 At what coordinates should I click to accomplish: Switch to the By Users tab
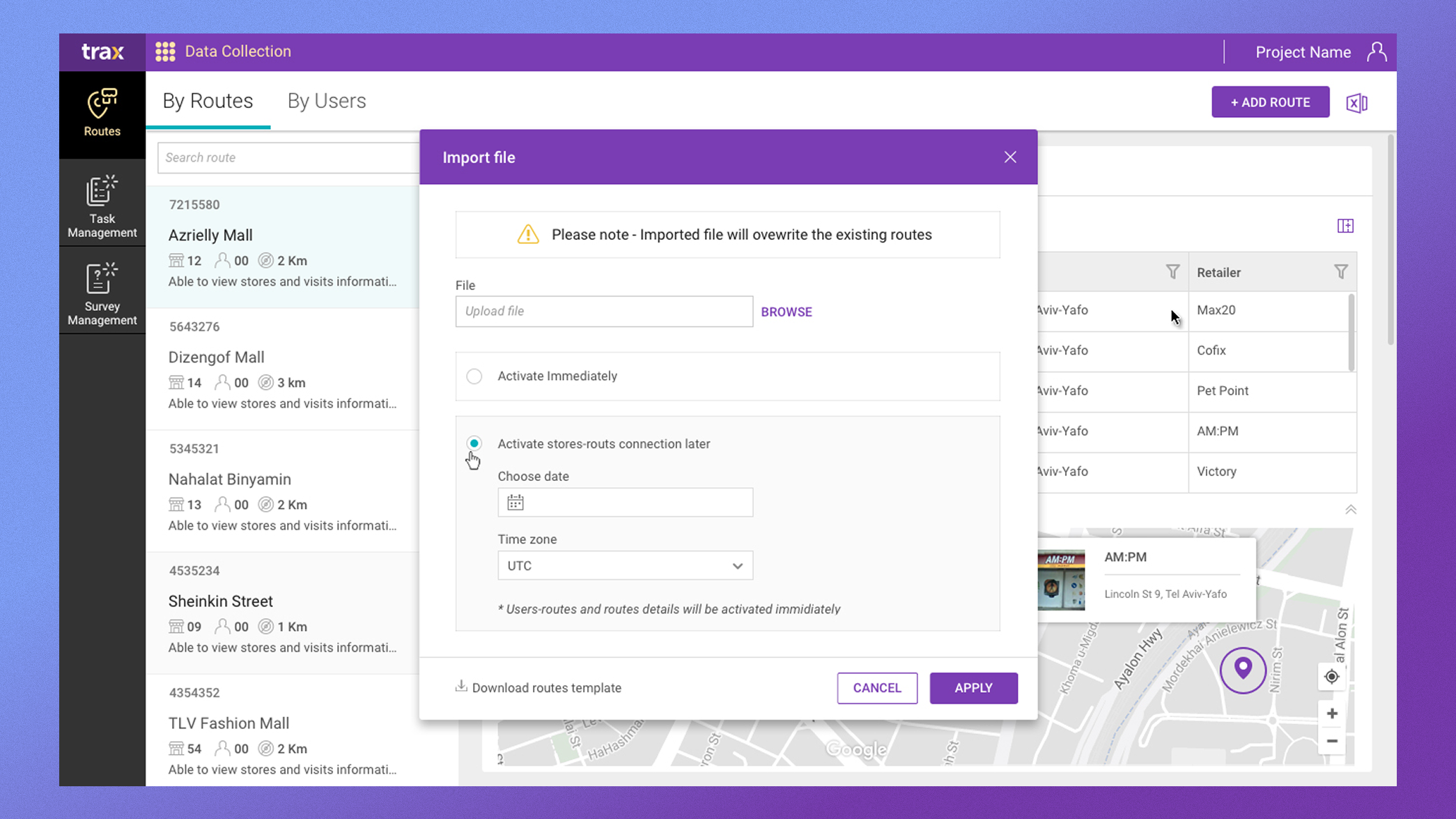327,101
